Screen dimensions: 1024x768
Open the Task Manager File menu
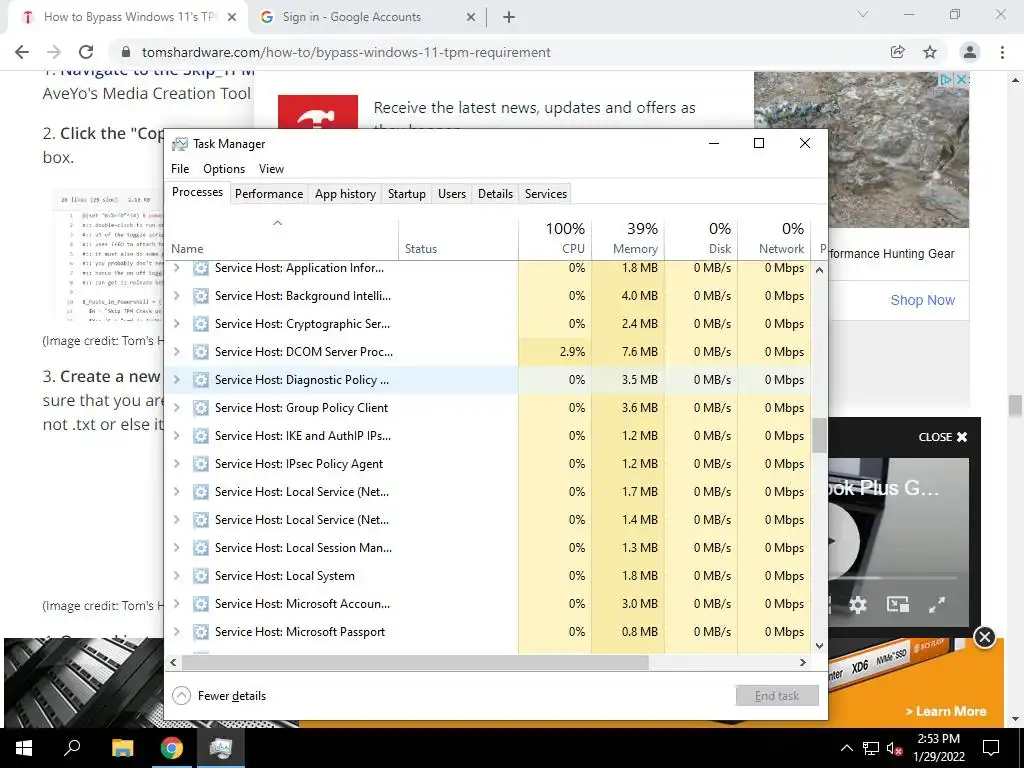(180, 168)
